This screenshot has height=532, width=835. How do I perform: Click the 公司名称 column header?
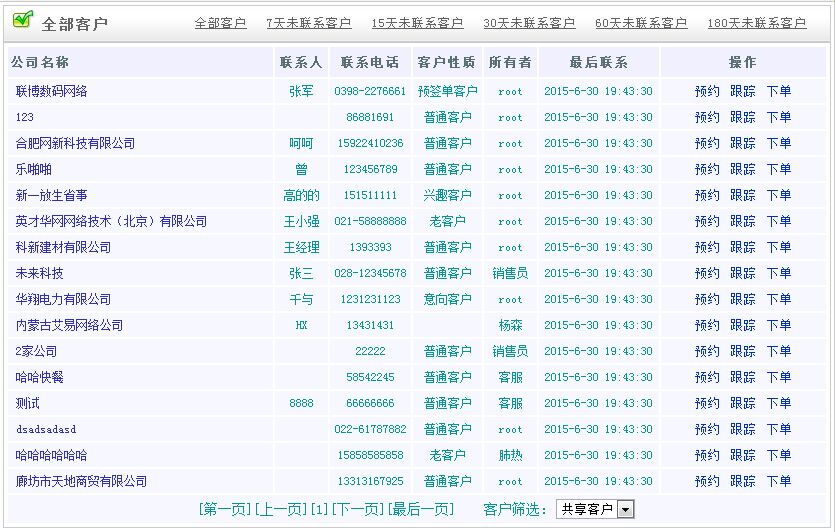click(x=40, y=62)
